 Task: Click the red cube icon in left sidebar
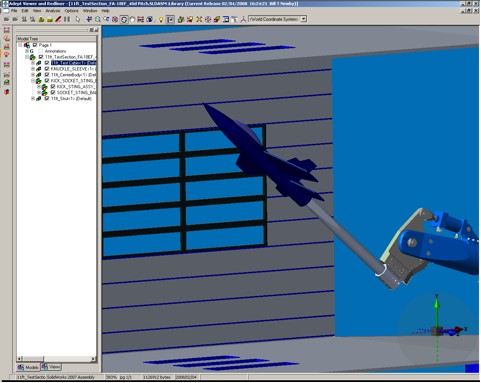click(x=7, y=92)
